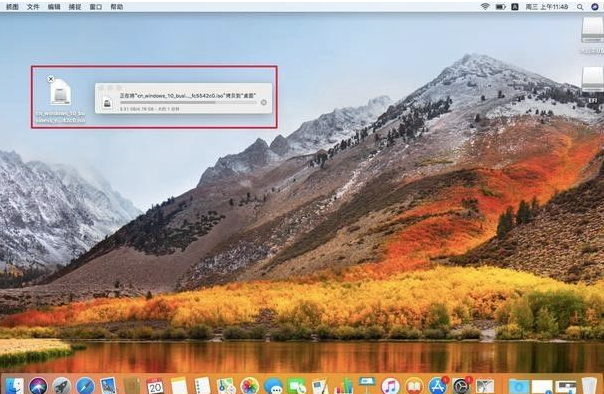Open FaceTime green camera icon
Viewport: 604px width, 394px height.
click(x=297, y=386)
